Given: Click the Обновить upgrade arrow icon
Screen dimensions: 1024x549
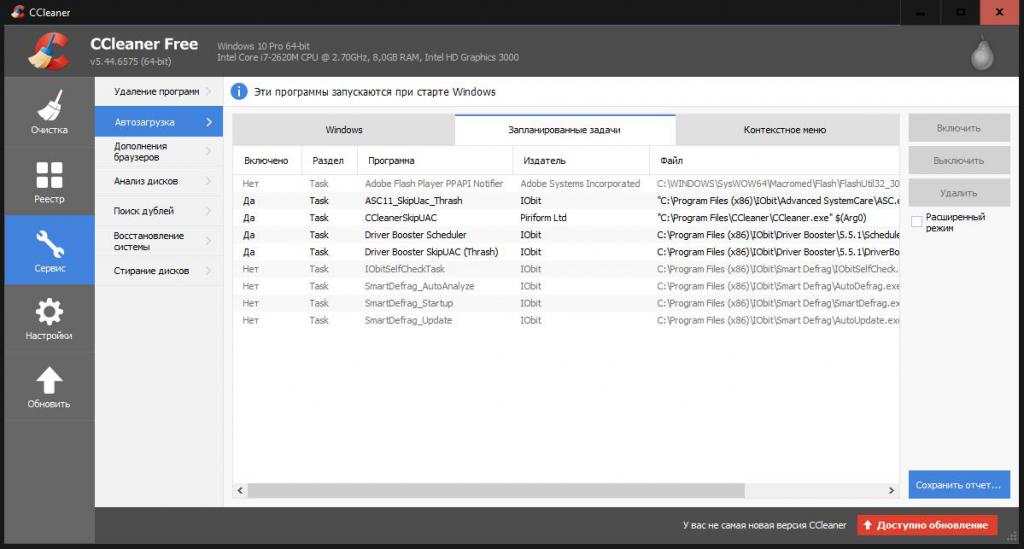Looking at the screenshot, I should (x=49, y=380).
